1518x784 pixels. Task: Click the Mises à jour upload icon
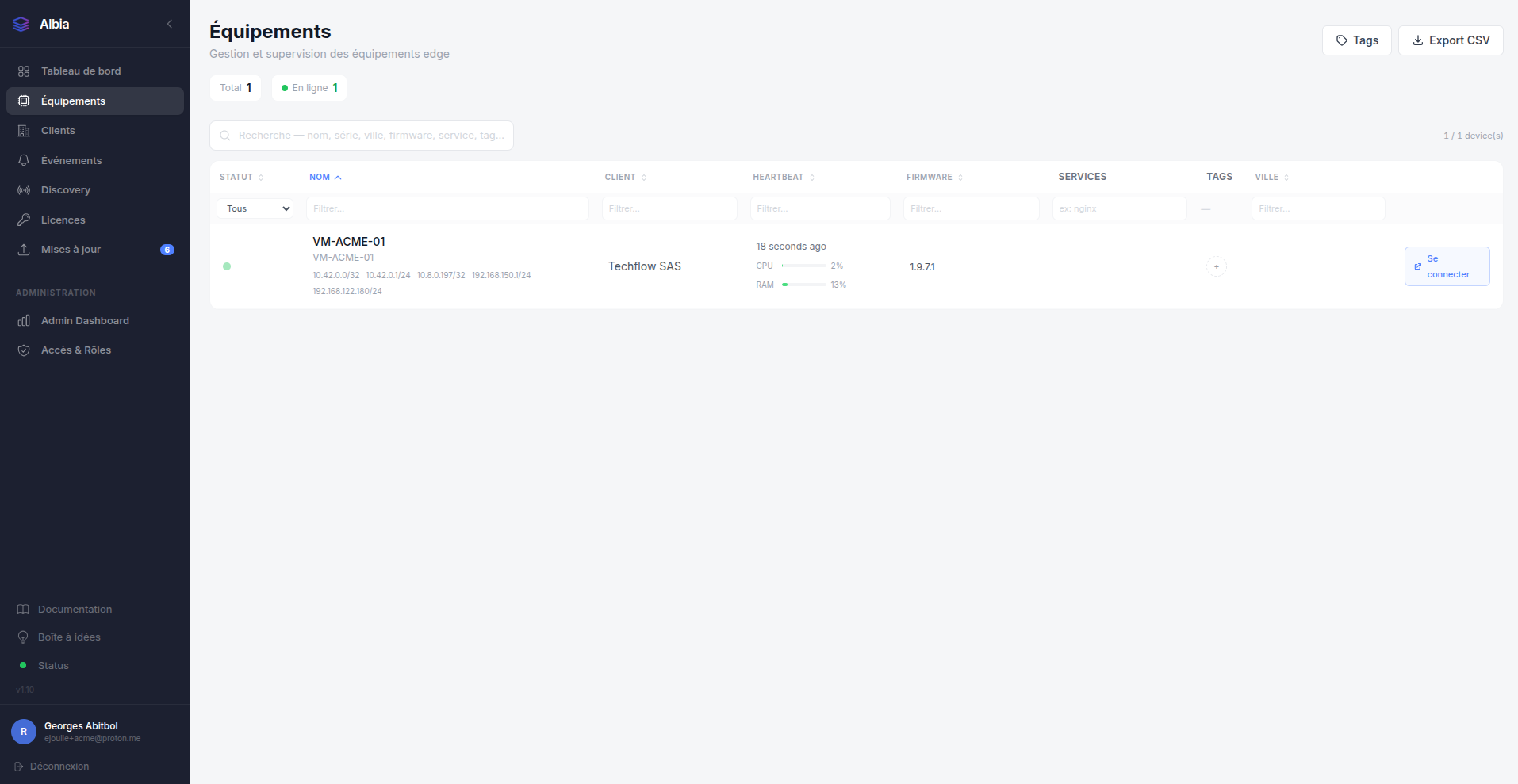pyautogui.click(x=24, y=250)
